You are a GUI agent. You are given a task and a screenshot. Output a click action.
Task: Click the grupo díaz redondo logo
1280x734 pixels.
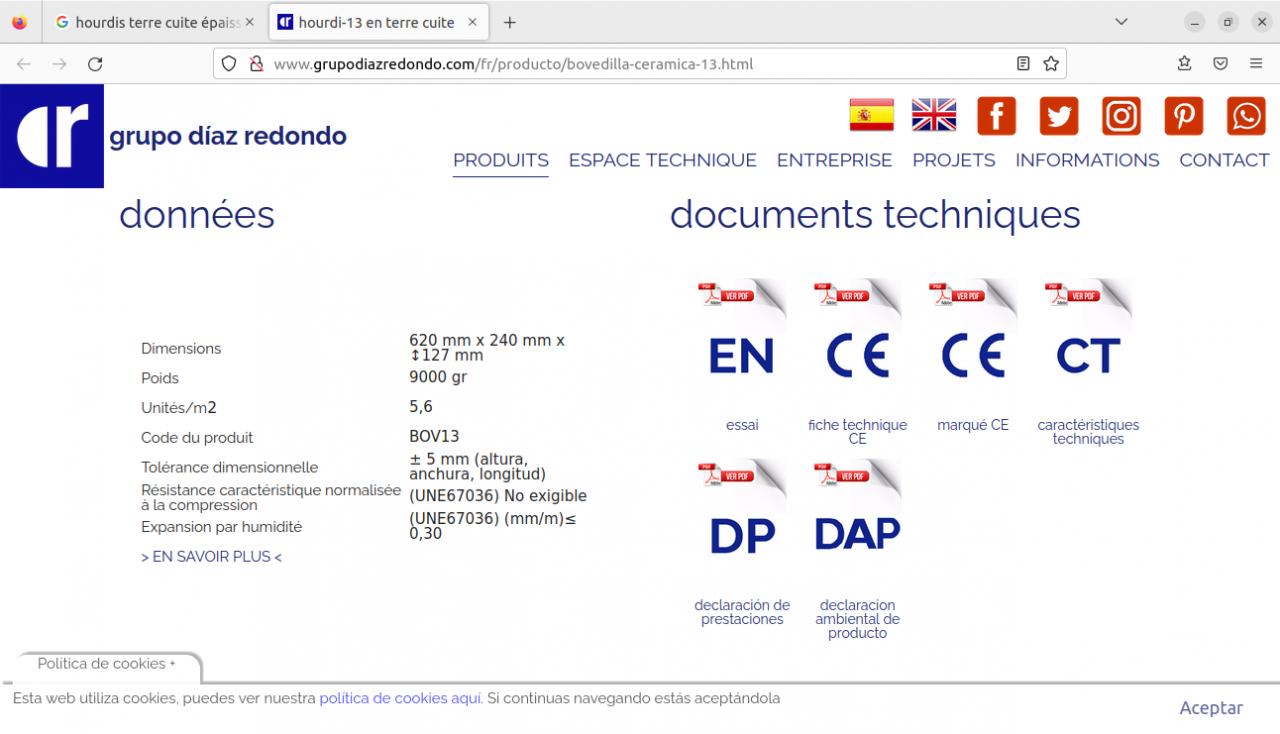coord(52,136)
